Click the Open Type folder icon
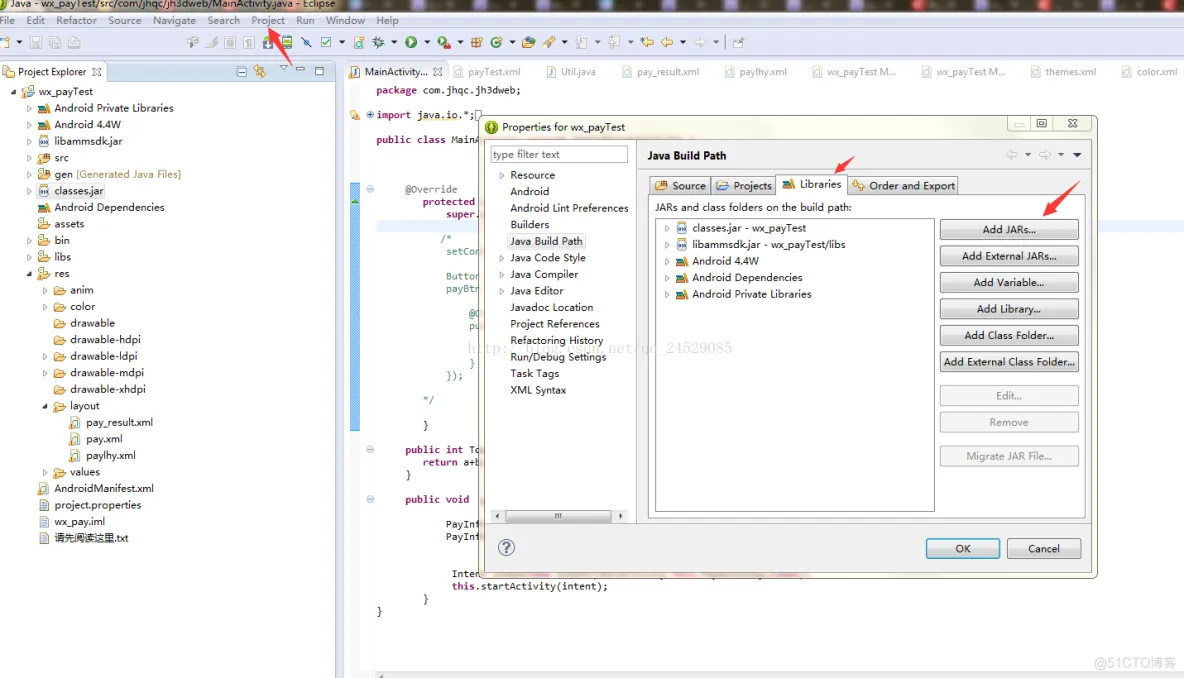Image resolution: width=1184 pixels, height=678 pixels. tap(529, 42)
